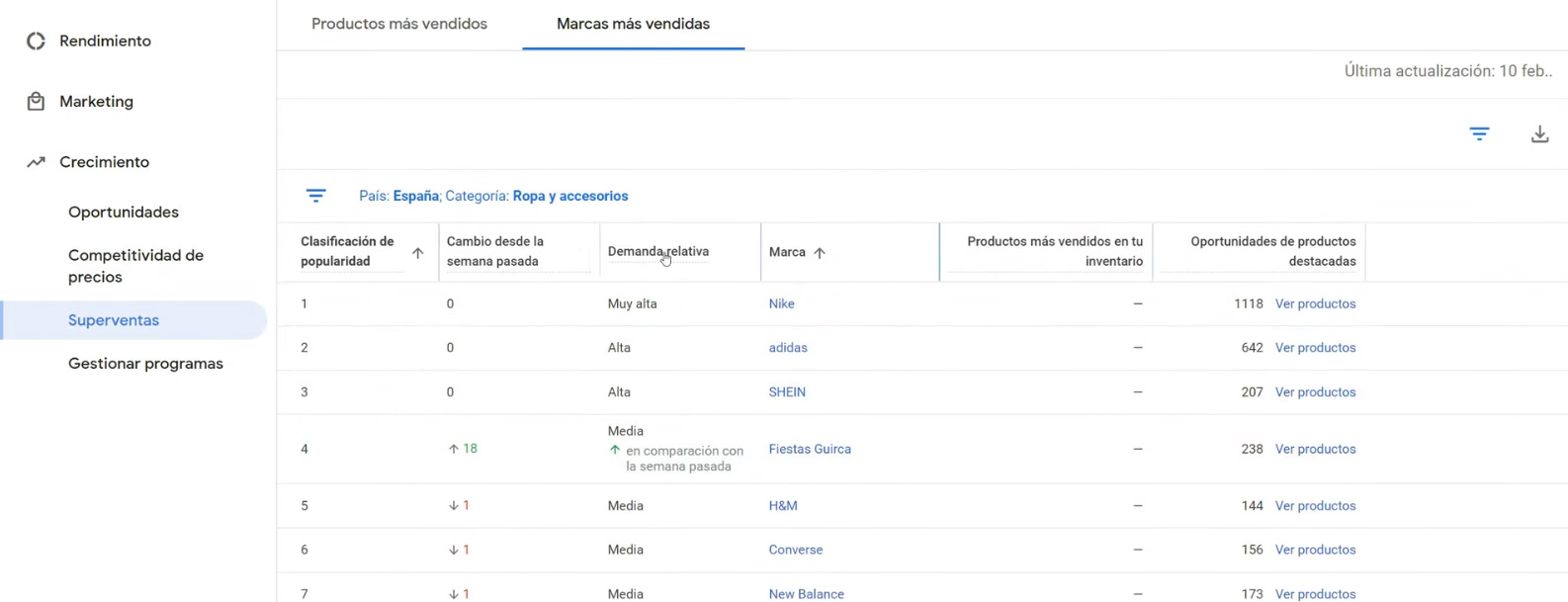Image resolution: width=1568 pixels, height=602 pixels.
Task: Switch to Productos más vendidos tab
Action: click(x=399, y=24)
